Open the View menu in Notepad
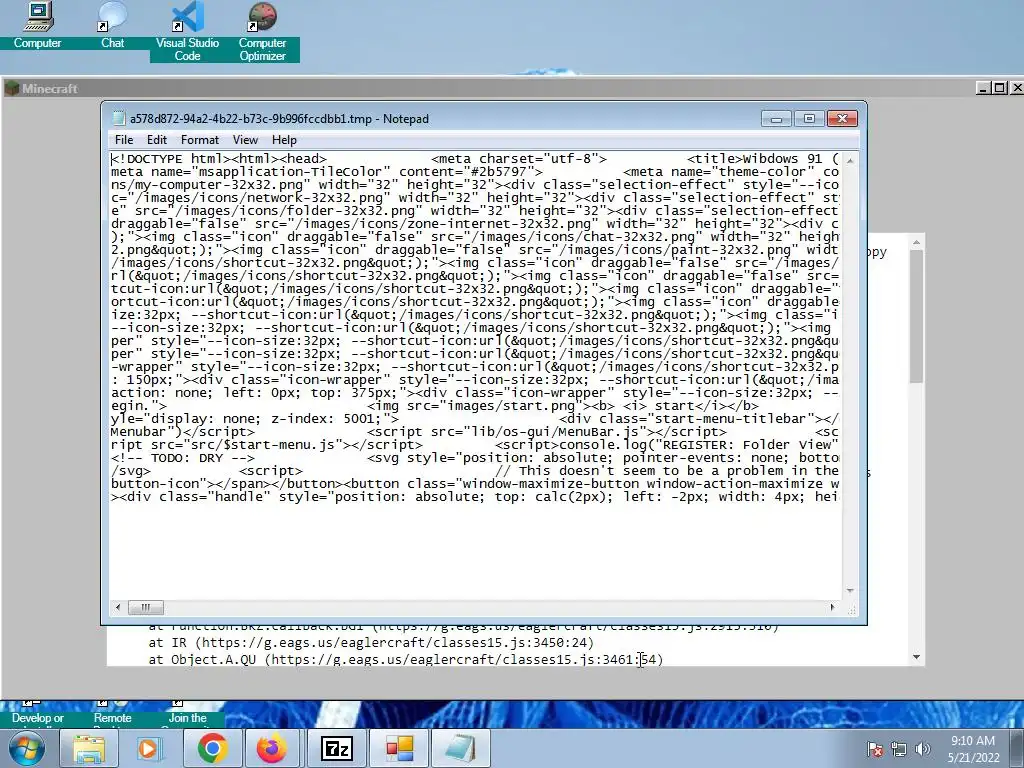 point(245,140)
